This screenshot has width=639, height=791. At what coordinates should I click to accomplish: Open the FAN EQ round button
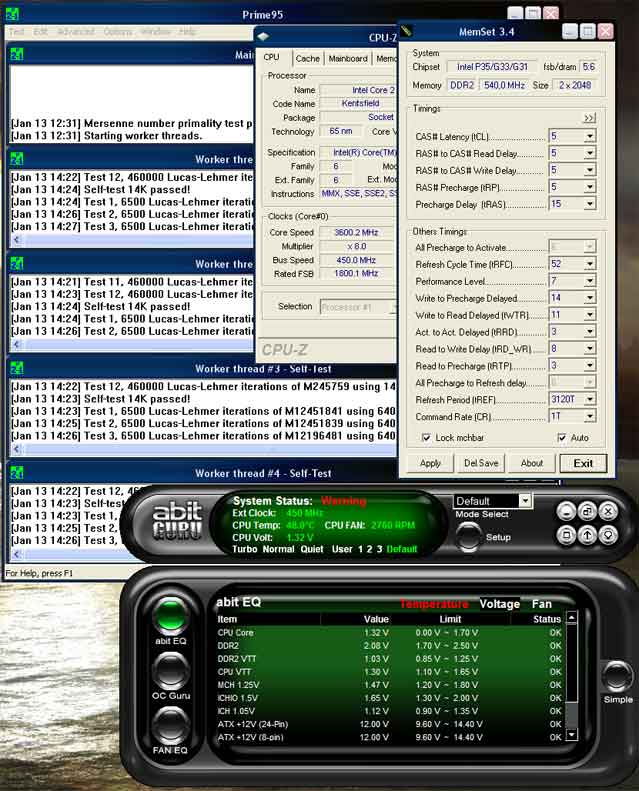[x=171, y=724]
